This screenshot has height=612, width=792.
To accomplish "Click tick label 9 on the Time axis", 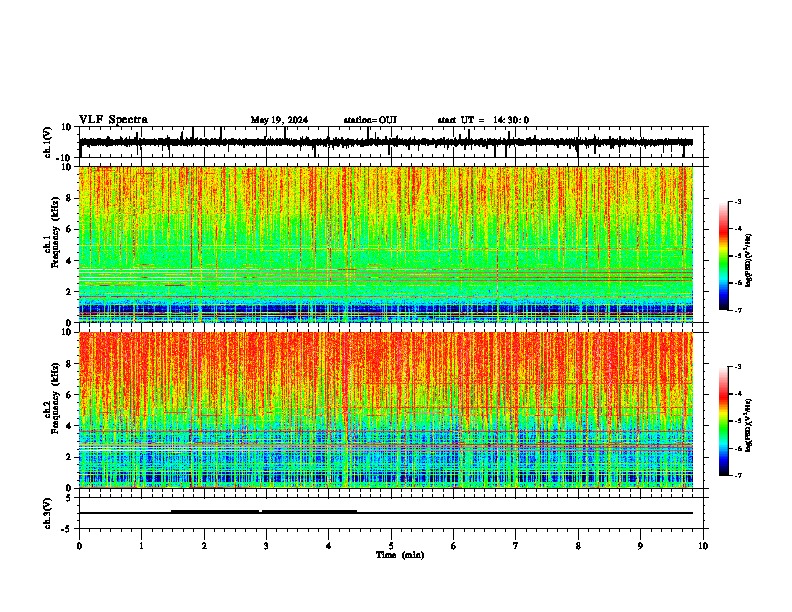I will point(640,546).
